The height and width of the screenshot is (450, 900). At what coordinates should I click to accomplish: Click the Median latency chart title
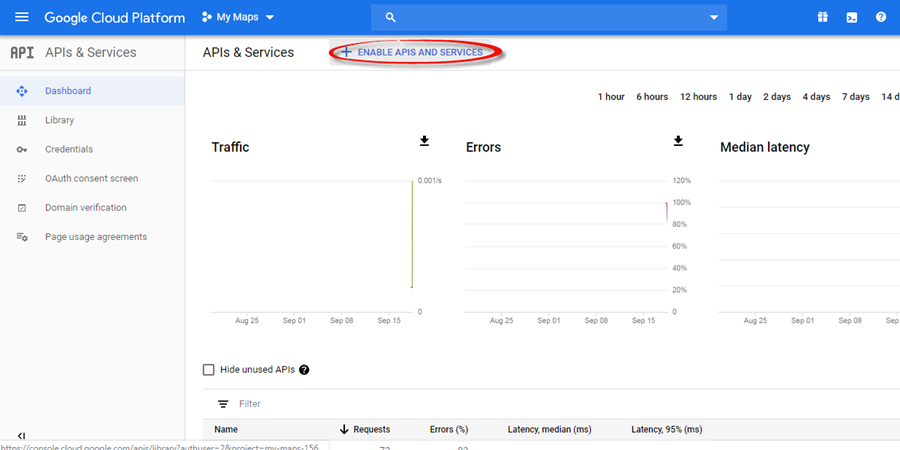point(765,148)
